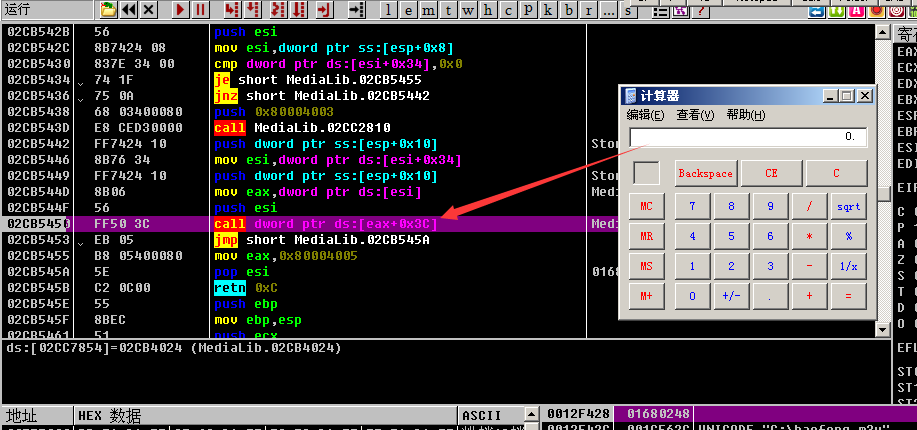The height and width of the screenshot is (430, 917).
Task: Close the debugged program with X icon
Action: [x=149, y=10]
